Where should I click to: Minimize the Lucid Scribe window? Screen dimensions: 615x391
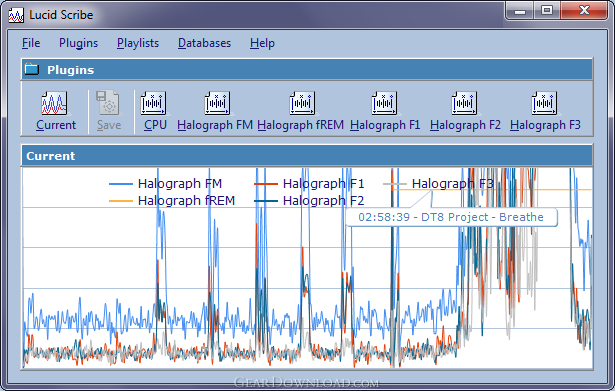coord(520,11)
